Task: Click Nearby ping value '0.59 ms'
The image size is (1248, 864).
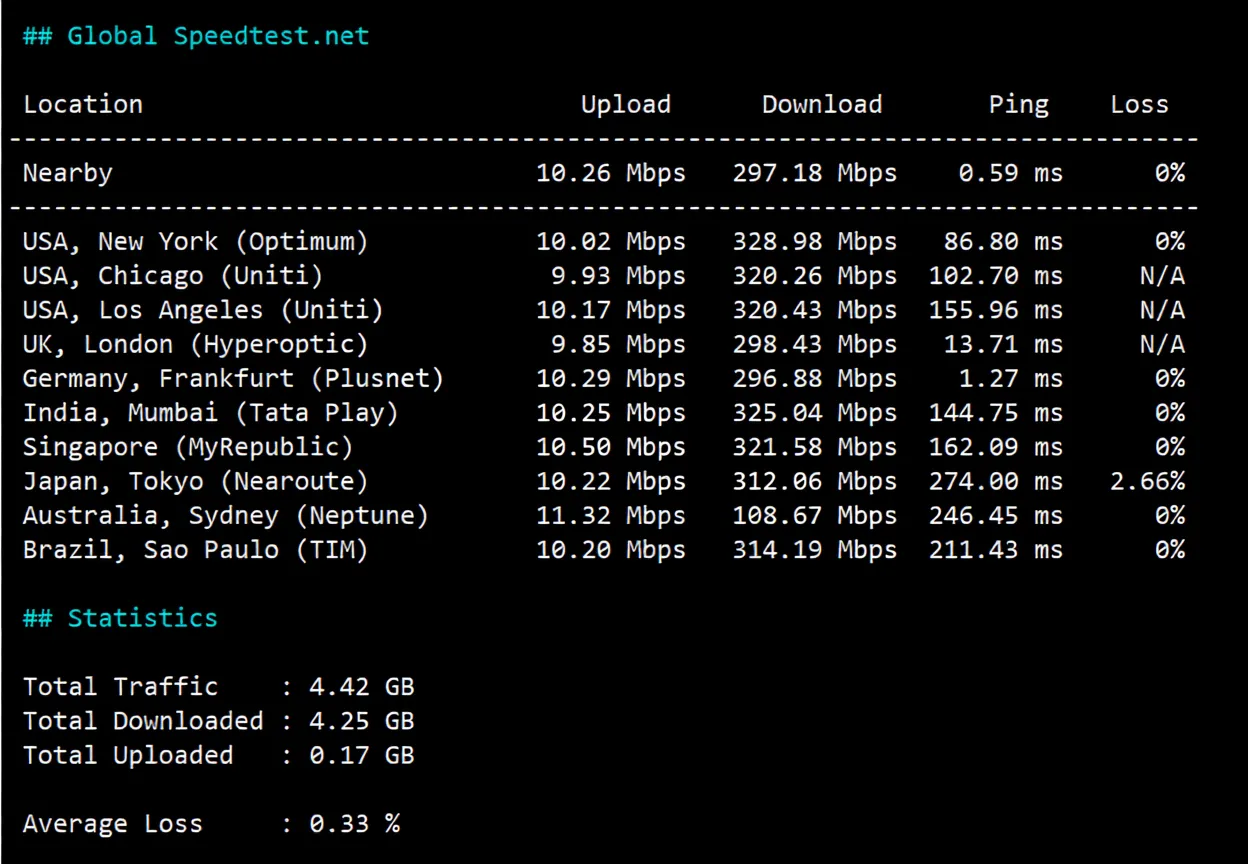Action: click(1011, 173)
